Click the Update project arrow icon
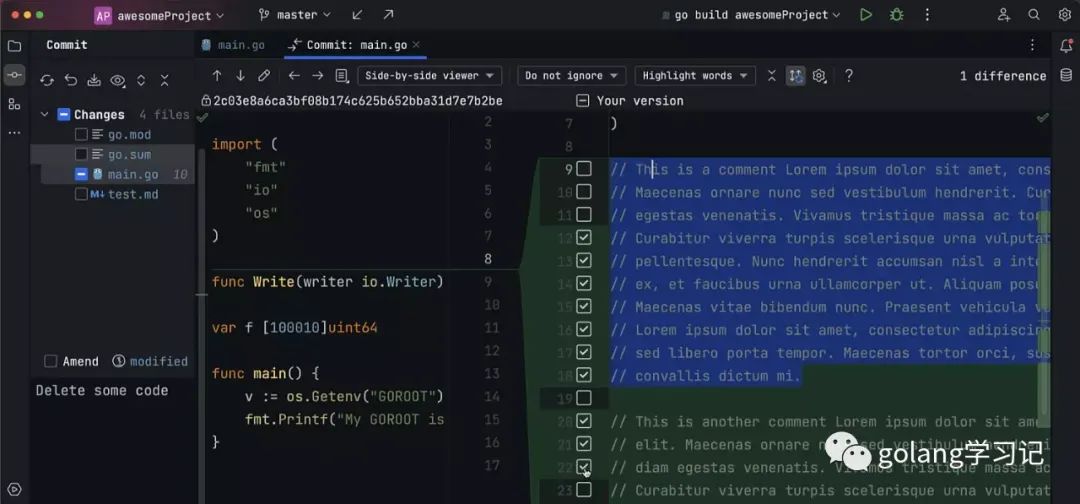The image size is (1080, 504). 357,14
